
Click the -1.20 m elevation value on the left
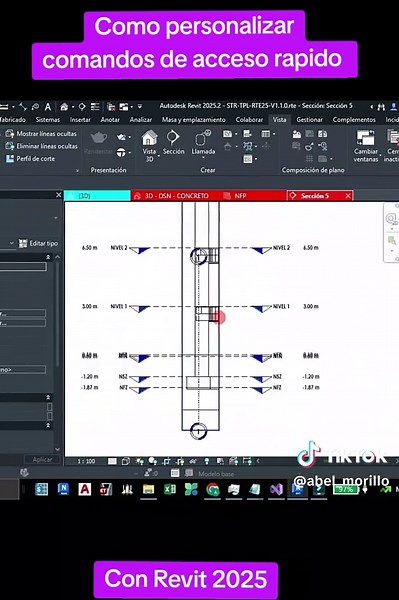[90, 377]
